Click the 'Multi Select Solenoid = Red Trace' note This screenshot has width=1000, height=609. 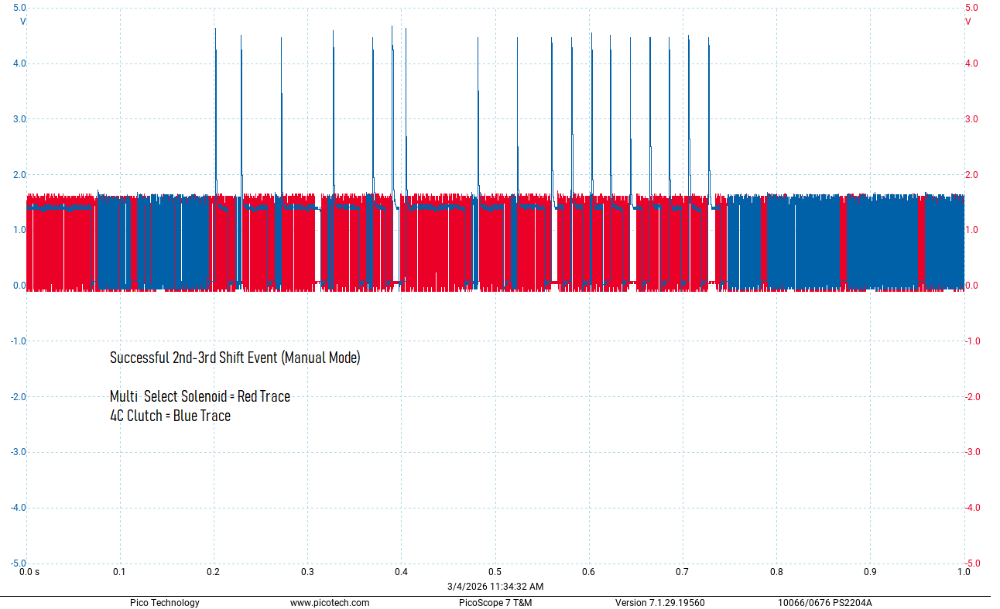point(200,396)
